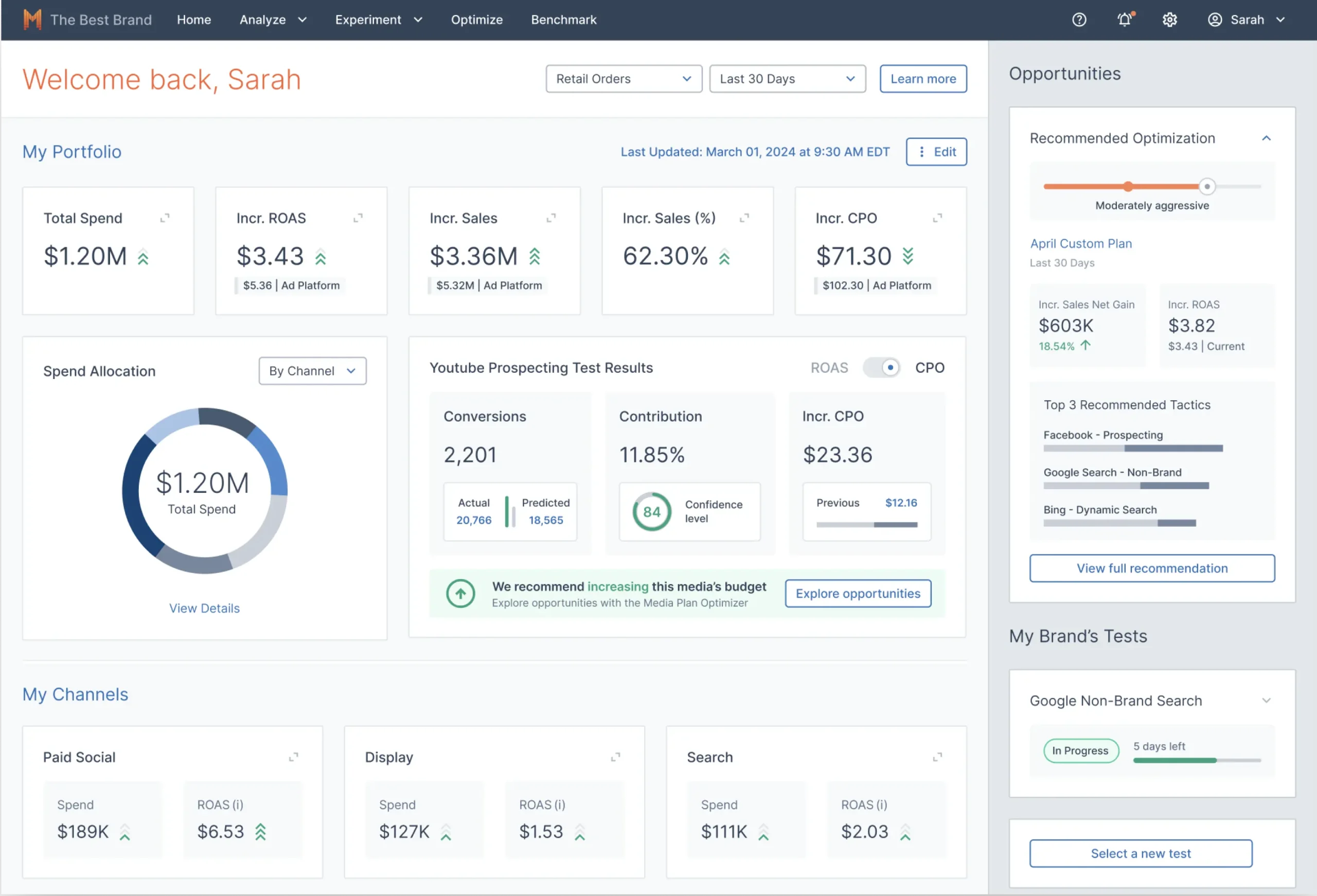Open the Experiment menu chevron
Viewport: 1317px width, 896px height.
[418, 20]
